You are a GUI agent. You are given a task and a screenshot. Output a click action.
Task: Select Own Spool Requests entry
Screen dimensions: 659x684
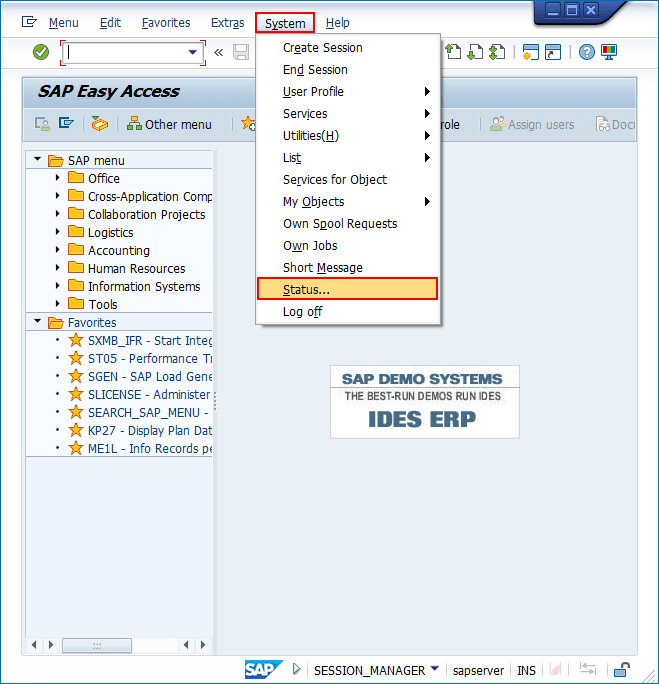tap(347, 224)
